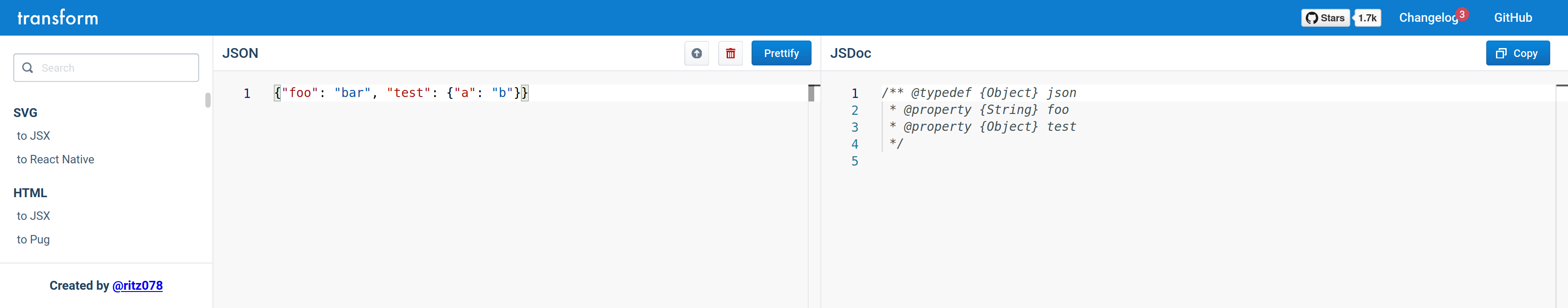
Task: Click the "@property {String} foo" line
Action: point(979,110)
